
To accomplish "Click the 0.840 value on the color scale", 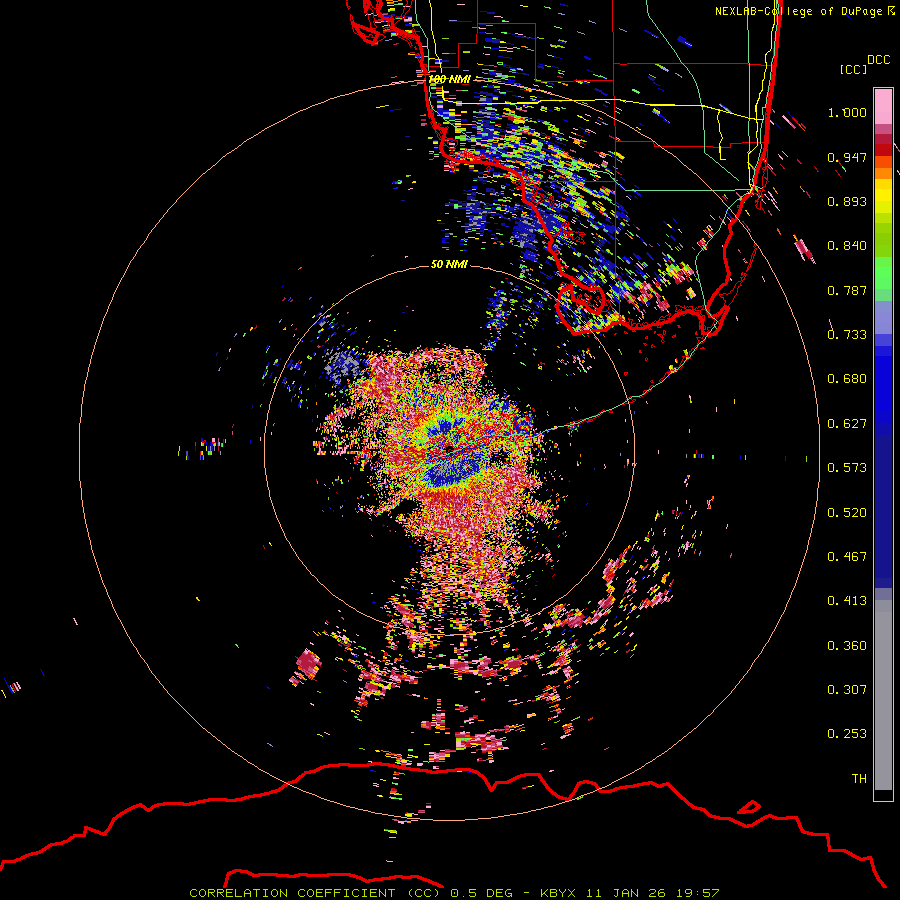I will pos(847,246).
